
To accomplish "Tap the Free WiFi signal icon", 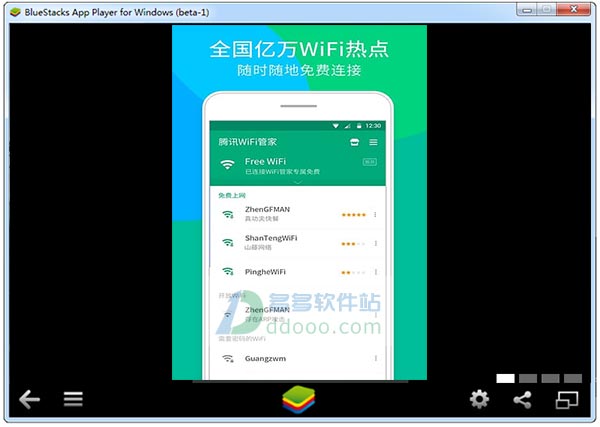I will (227, 164).
